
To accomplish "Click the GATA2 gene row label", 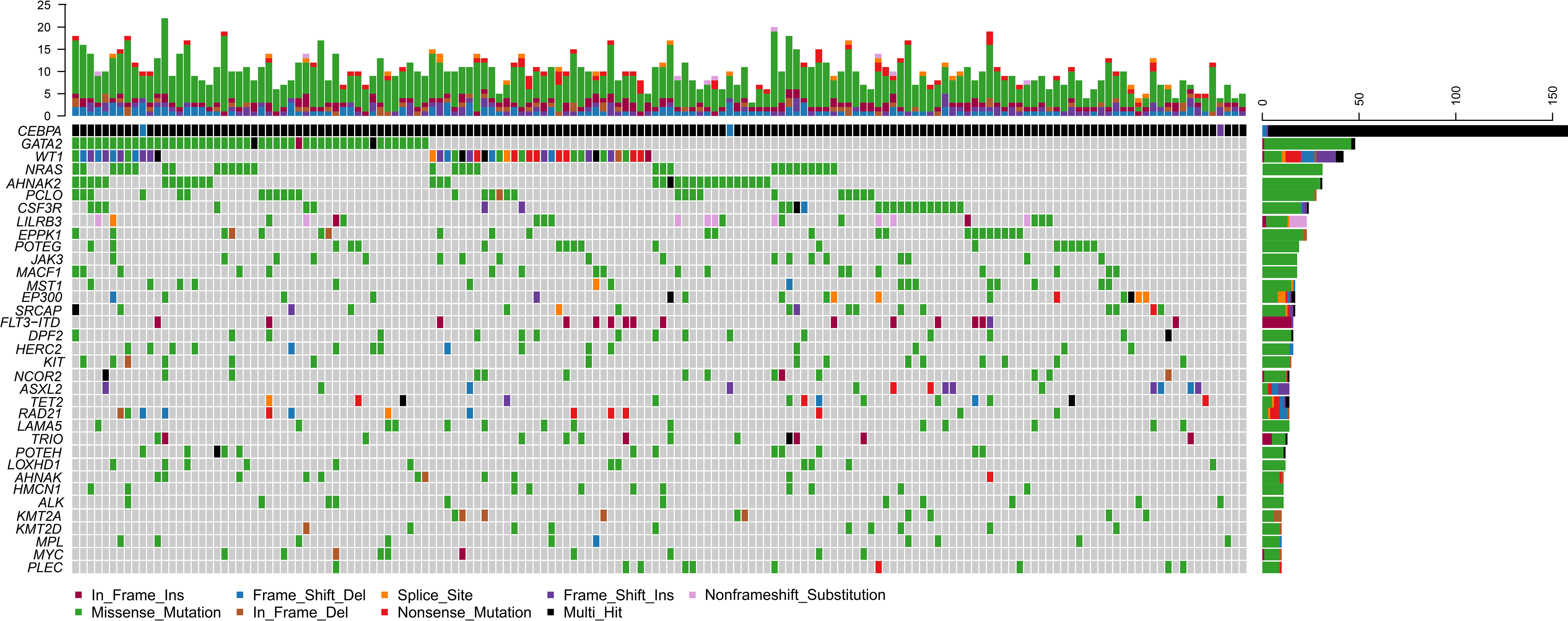I will 41,144.
